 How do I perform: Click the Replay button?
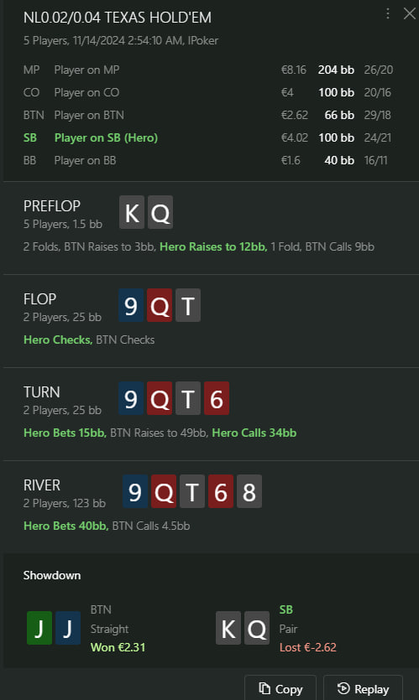(x=363, y=689)
